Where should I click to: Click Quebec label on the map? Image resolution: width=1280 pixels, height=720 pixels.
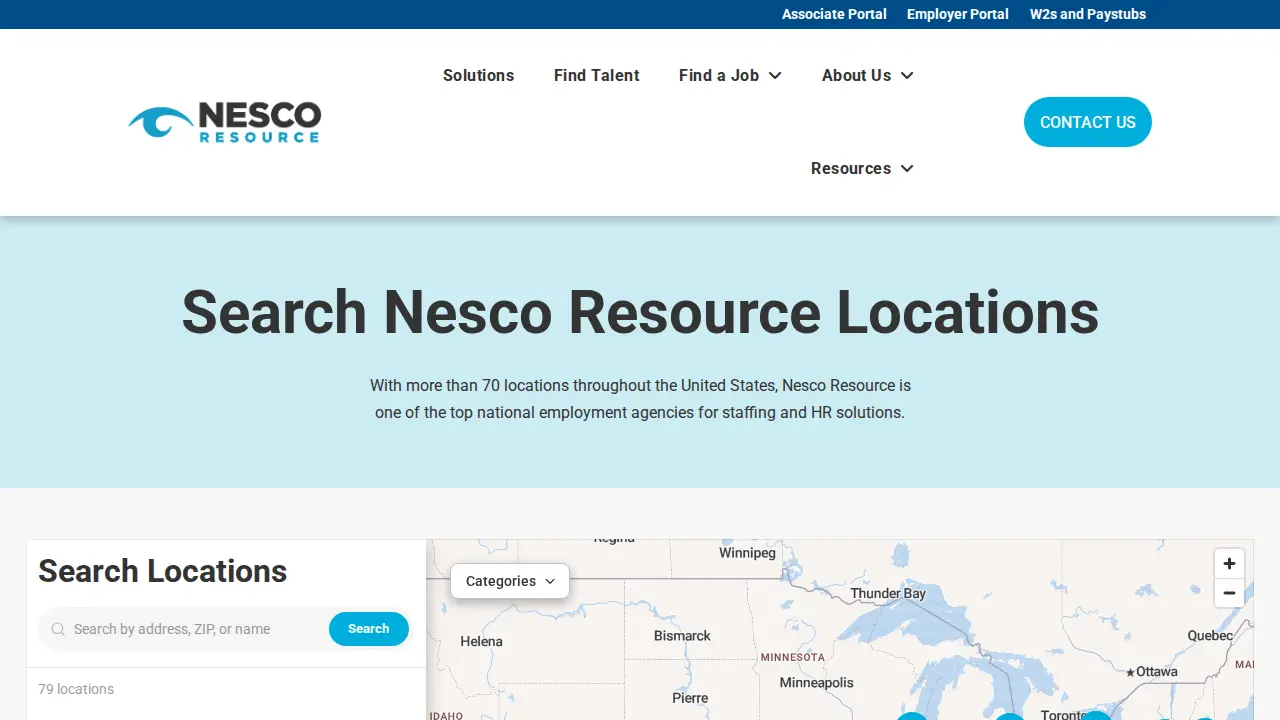click(1210, 635)
